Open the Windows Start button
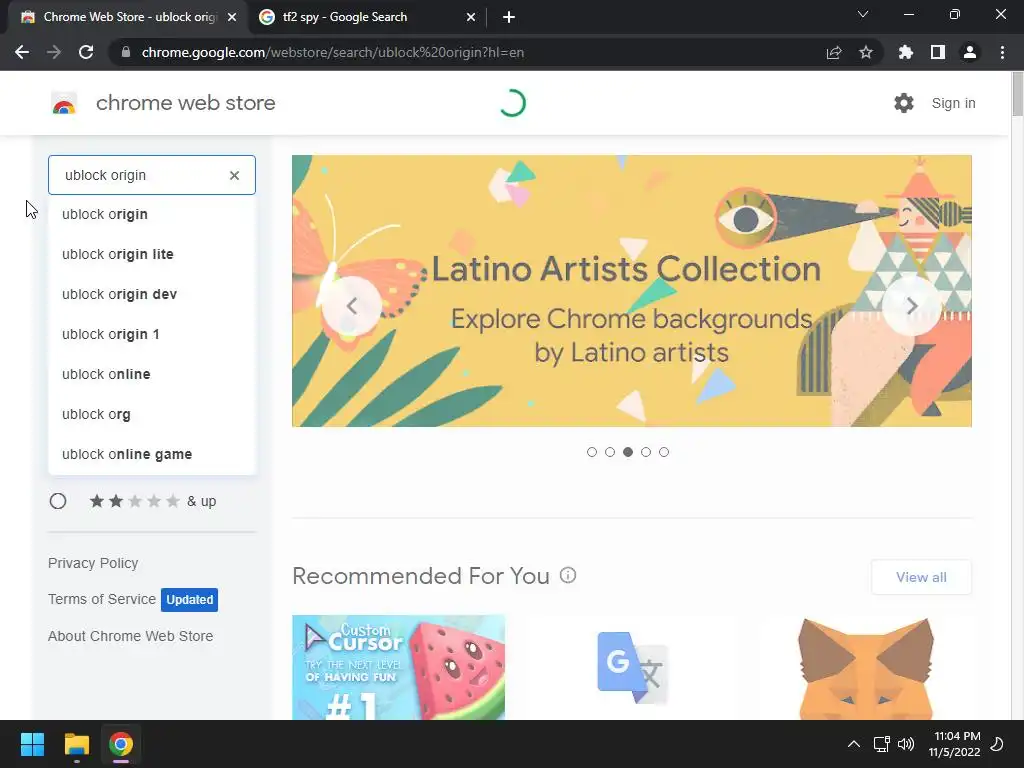 [32, 744]
